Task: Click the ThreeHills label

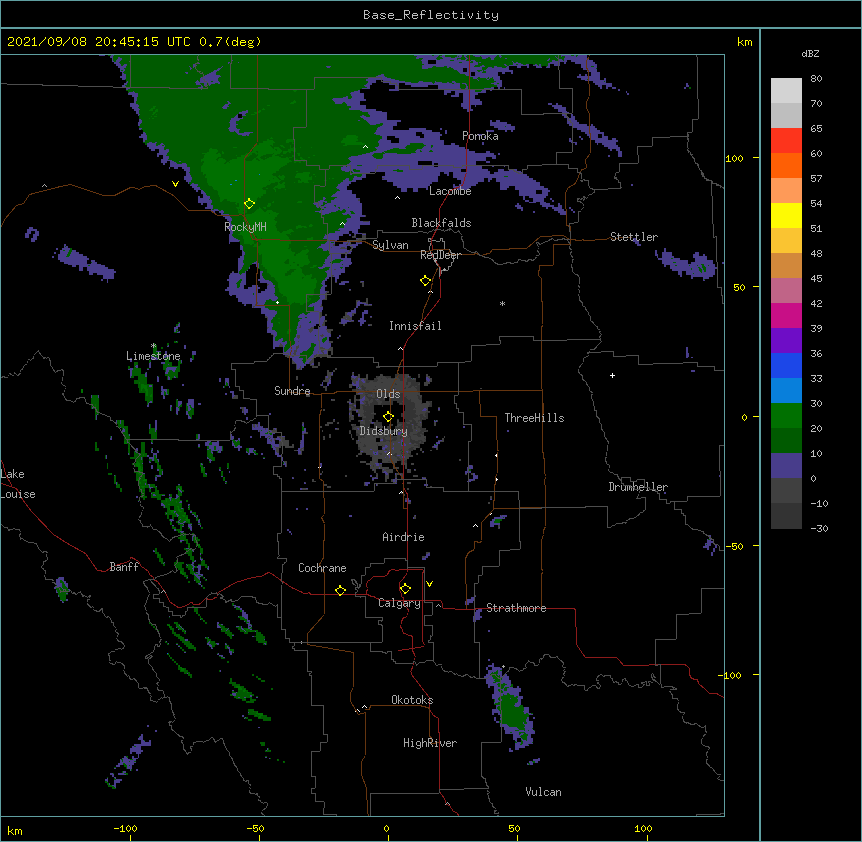Action: pos(534,418)
